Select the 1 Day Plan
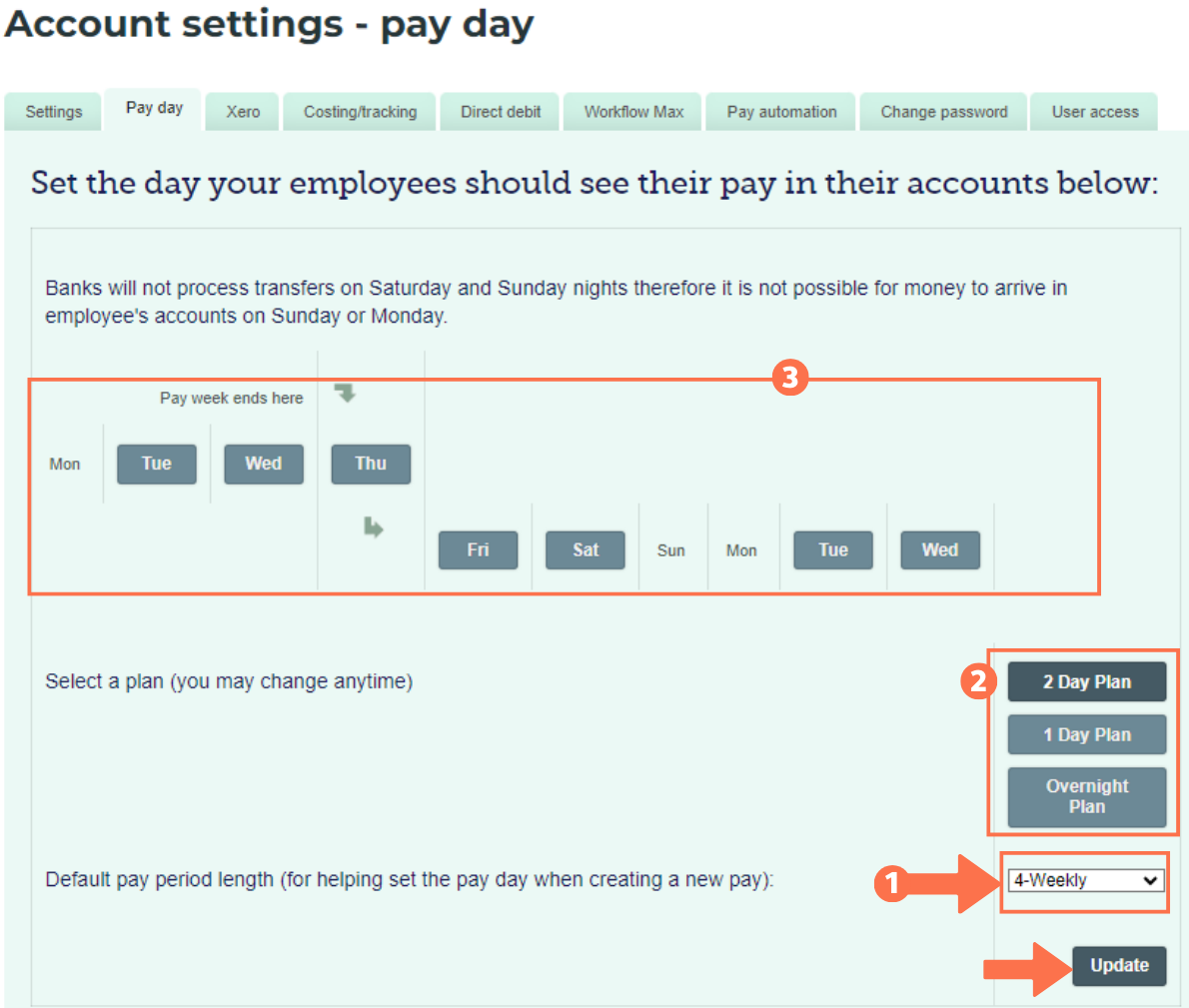The image size is (1189, 1008). 1086,734
